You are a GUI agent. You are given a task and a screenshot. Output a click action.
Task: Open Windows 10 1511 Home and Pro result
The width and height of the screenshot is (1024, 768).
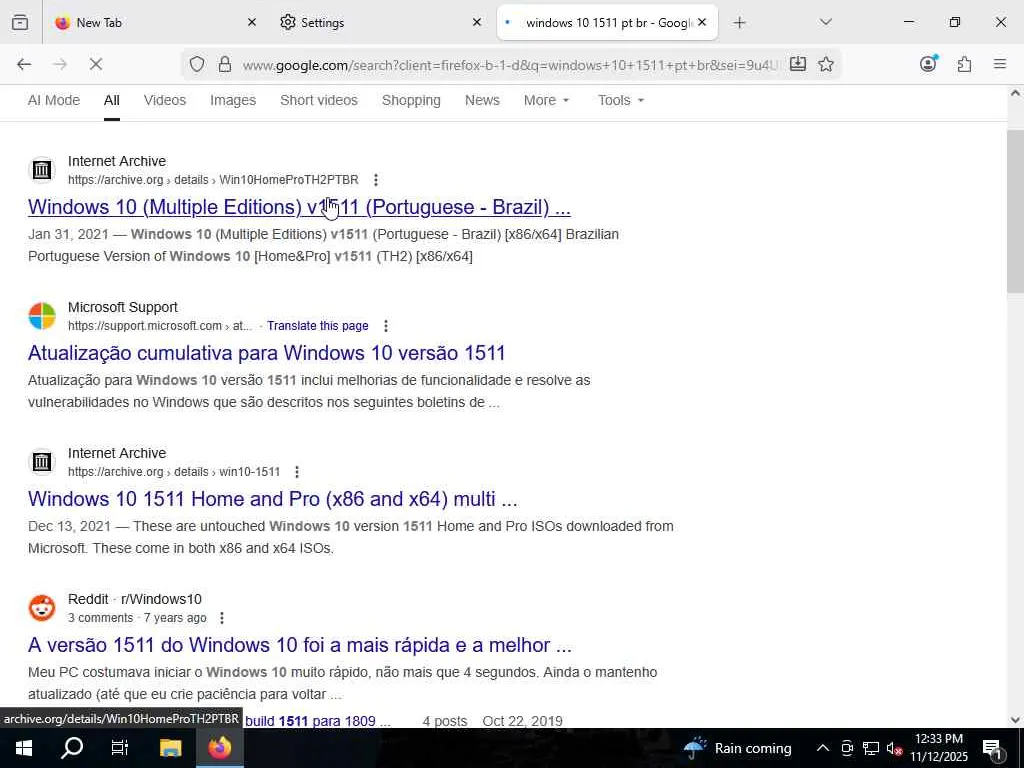272,499
